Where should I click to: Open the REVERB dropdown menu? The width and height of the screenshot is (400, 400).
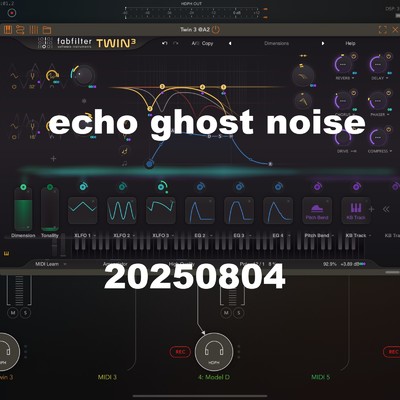[x=345, y=78]
